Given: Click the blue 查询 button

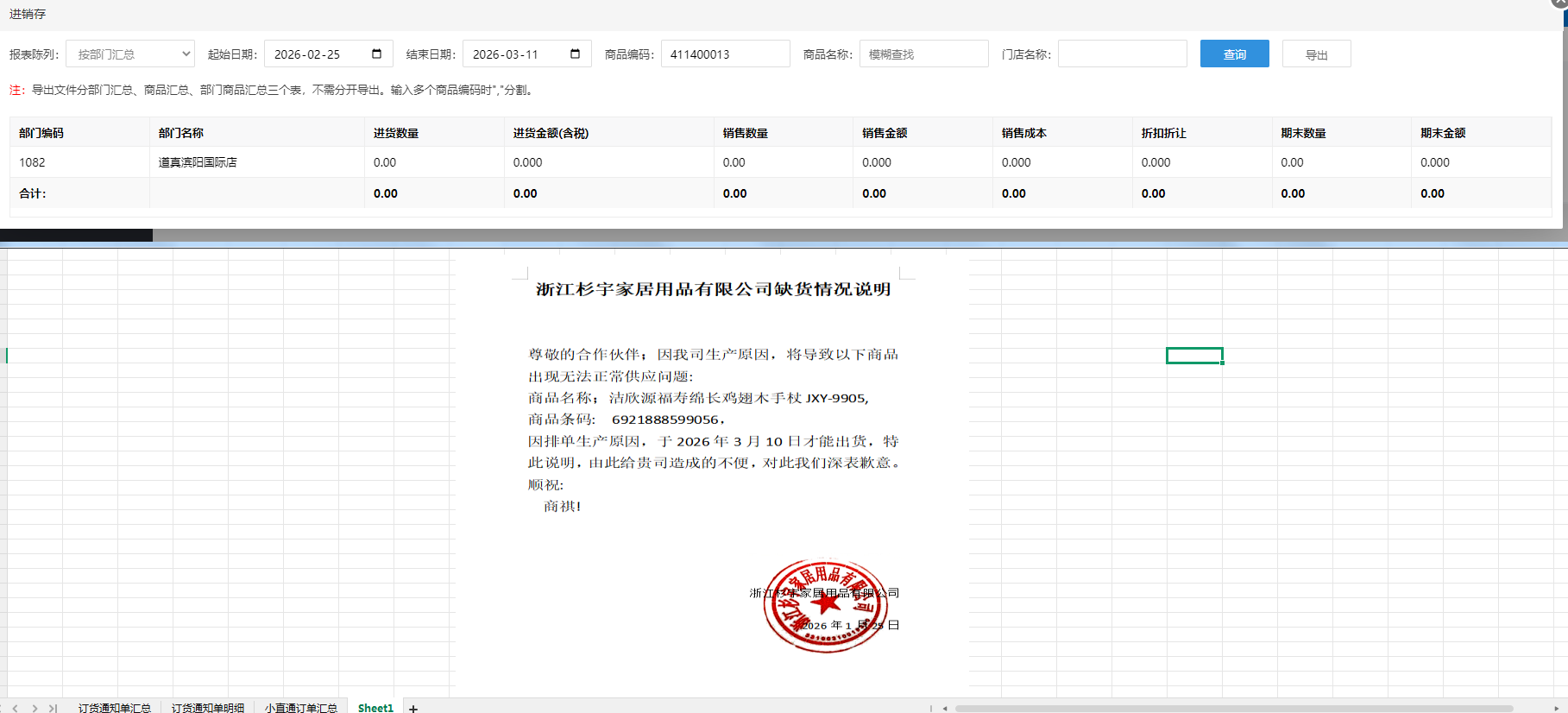Looking at the screenshot, I should pyautogui.click(x=1234, y=54).
